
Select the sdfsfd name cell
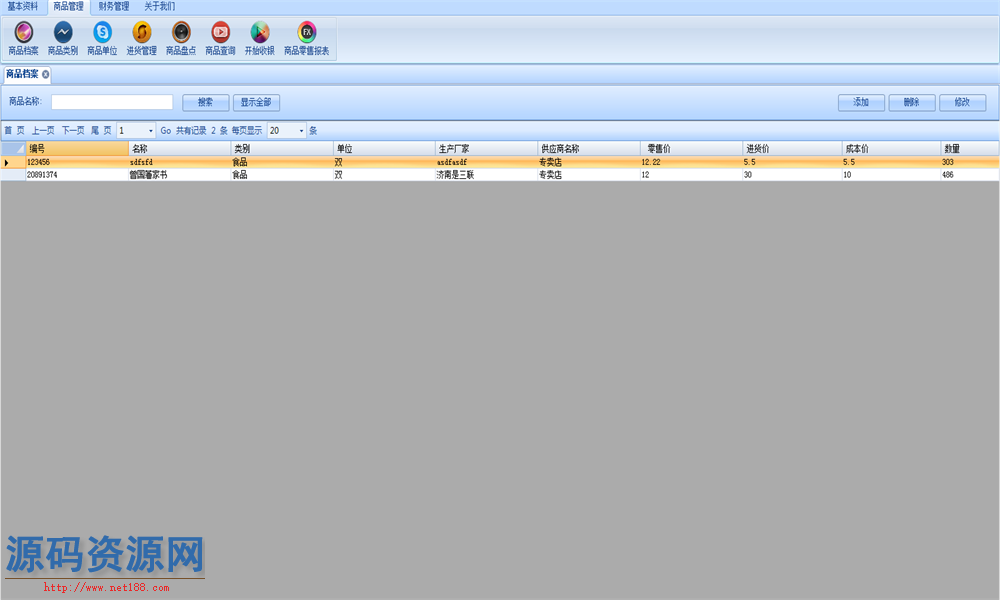pyautogui.click(x=180, y=163)
